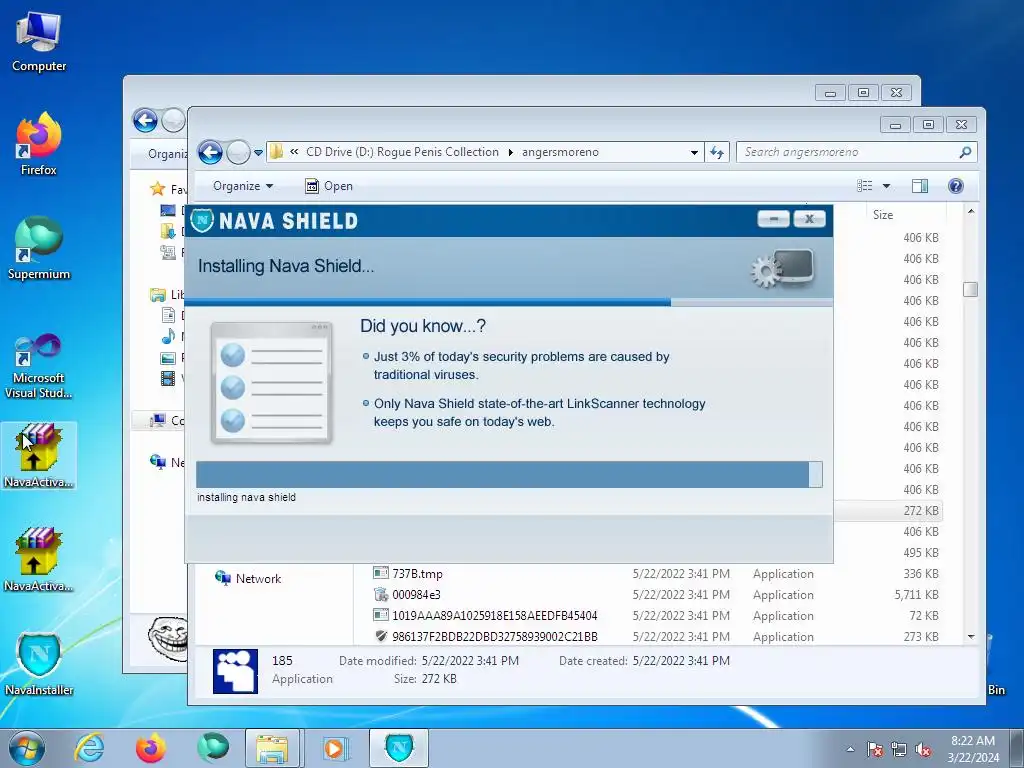Click the muted volume tray icon
1024x768 pixels.
pos(923,749)
